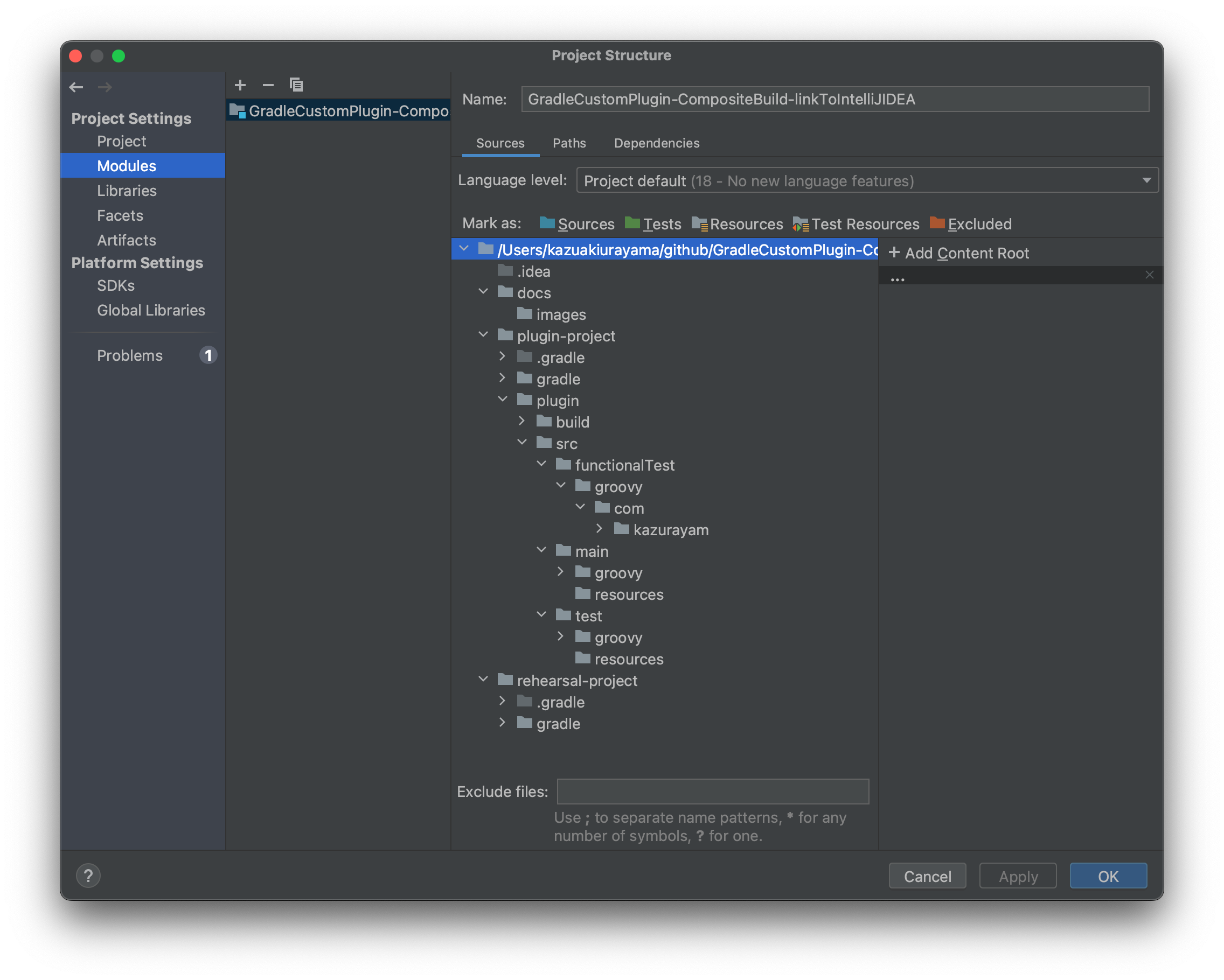Select resources folder under main
This screenshot has width=1224, height=980.
coord(619,594)
